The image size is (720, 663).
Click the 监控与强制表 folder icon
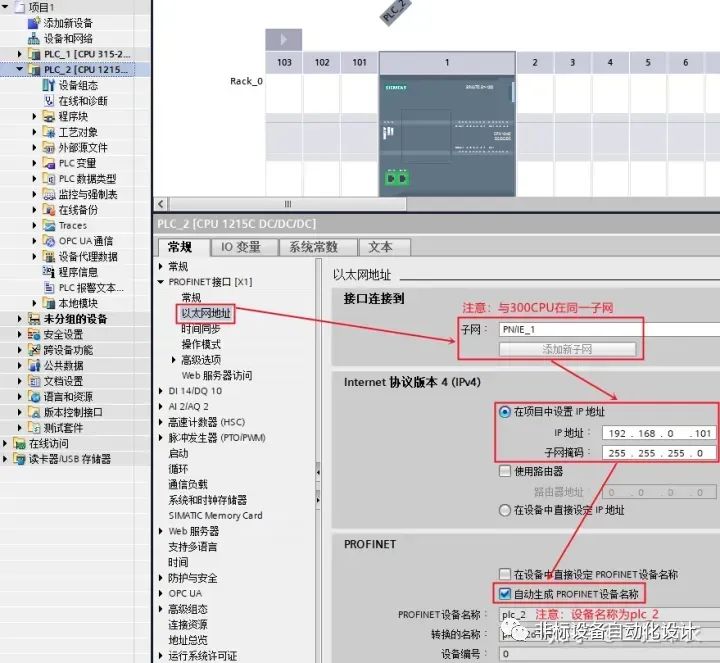[49, 194]
